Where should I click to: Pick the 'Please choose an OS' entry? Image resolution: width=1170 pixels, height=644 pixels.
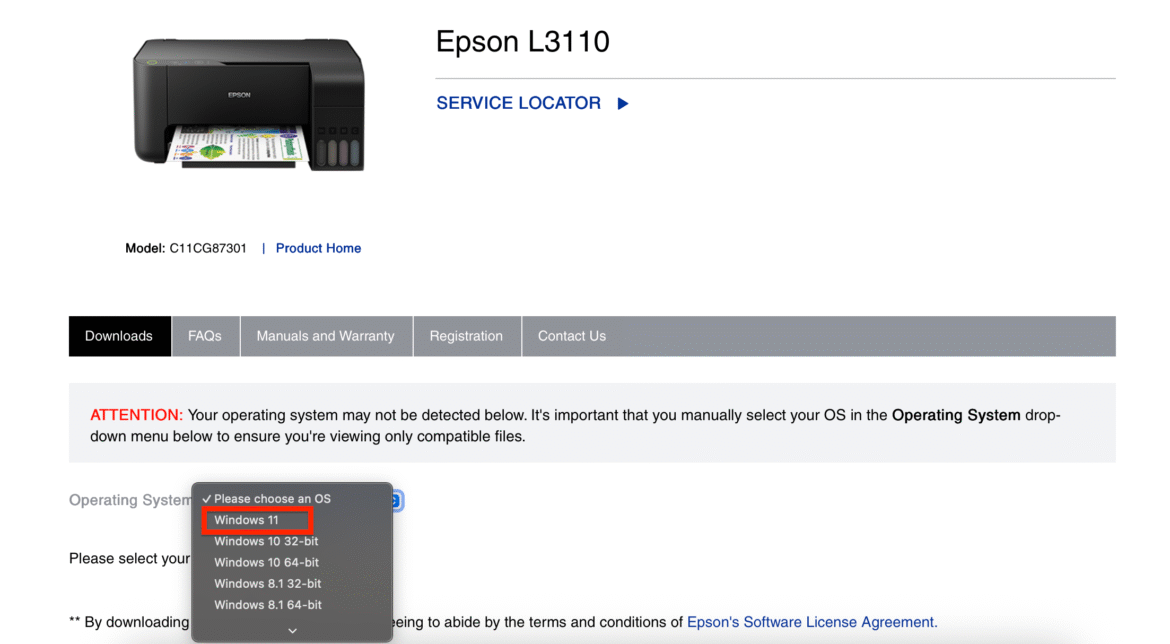(269, 498)
